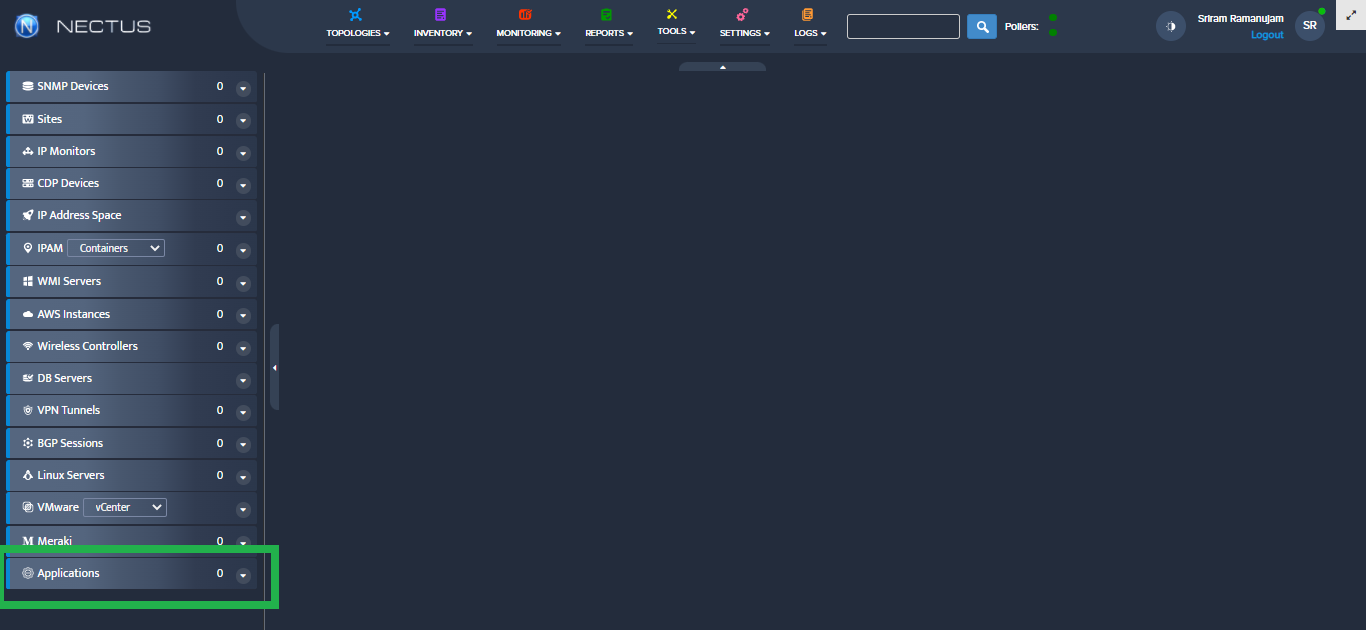Expand the Sites row arrow
The width and height of the screenshot is (1366, 630).
tap(243, 121)
